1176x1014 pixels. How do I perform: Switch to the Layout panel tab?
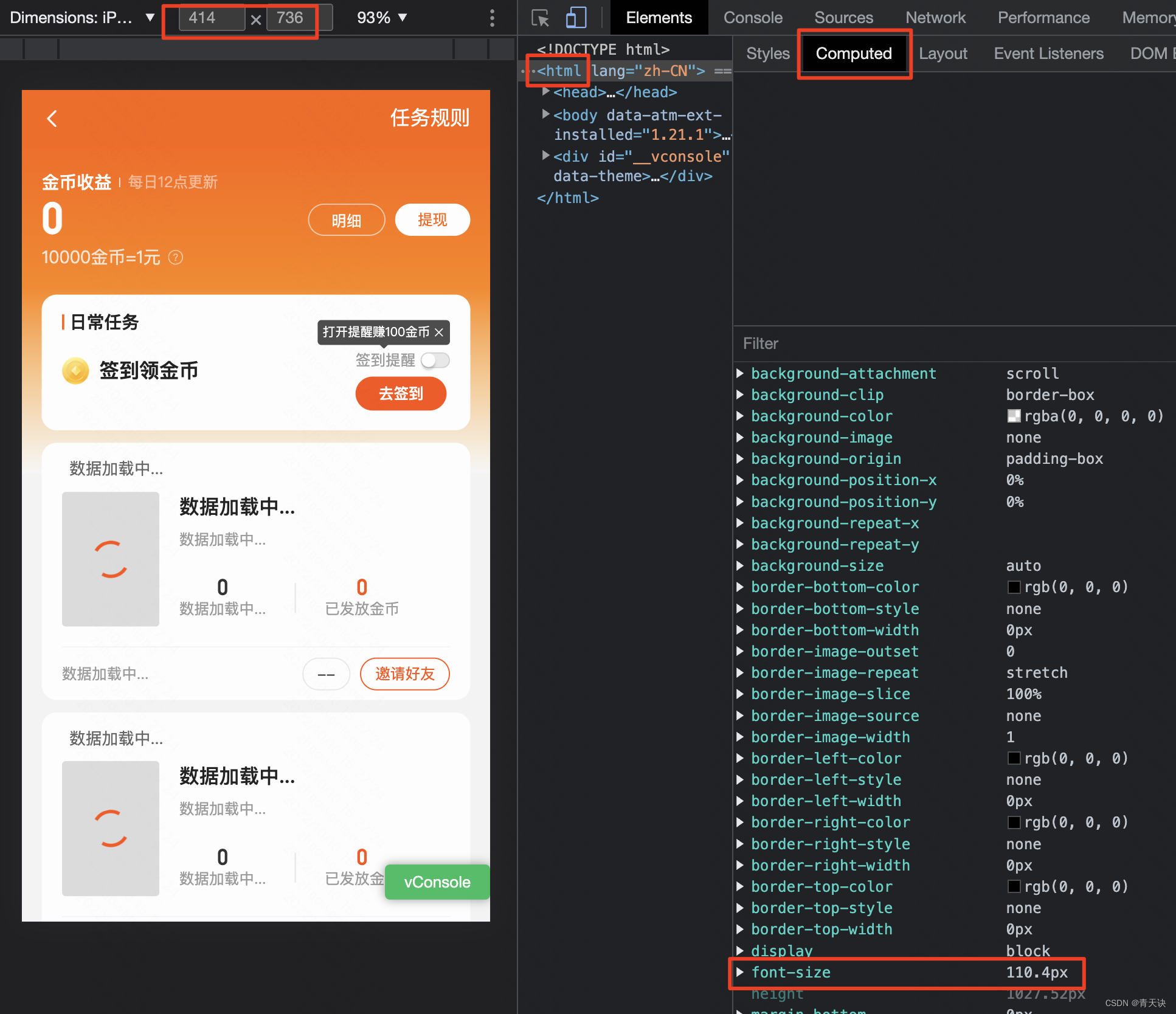(x=943, y=53)
